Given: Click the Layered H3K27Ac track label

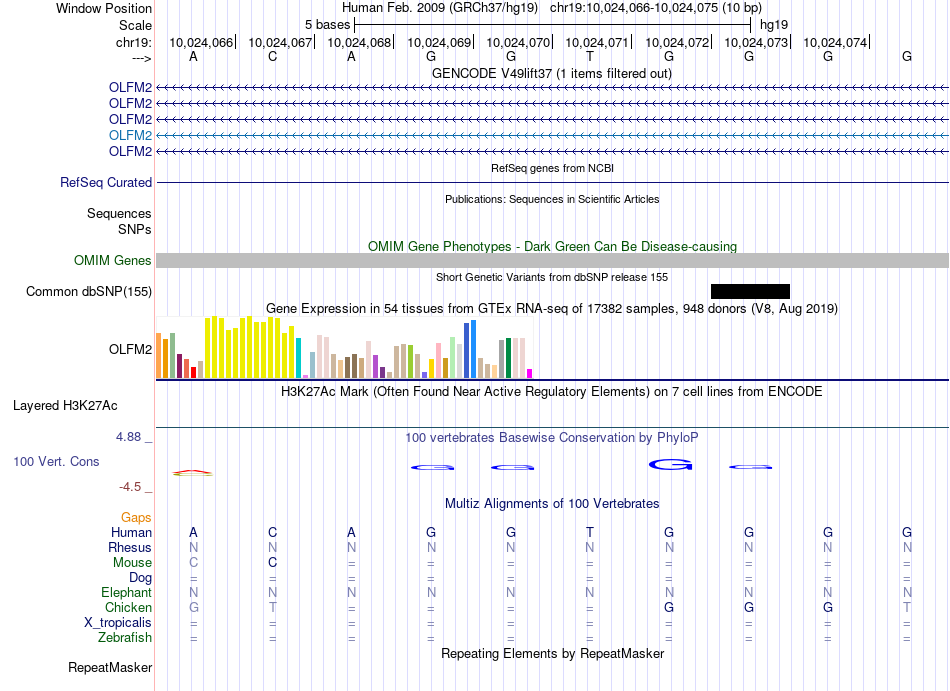Looking at the screenshot, I should pyautogui.click(x=65, y=406).
